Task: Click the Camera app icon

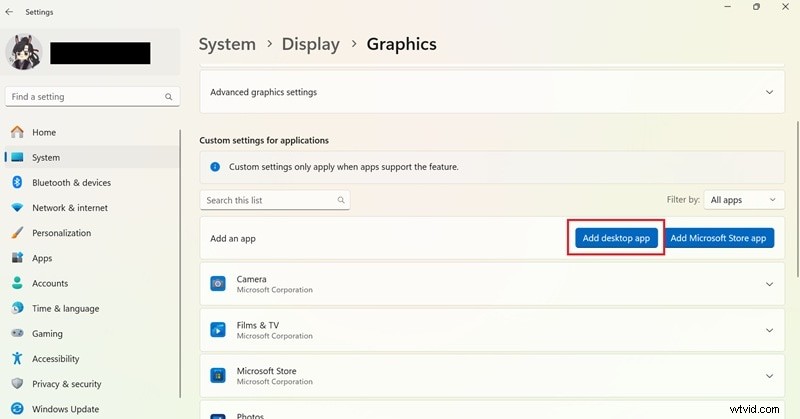Action: [x=218, y=284]
